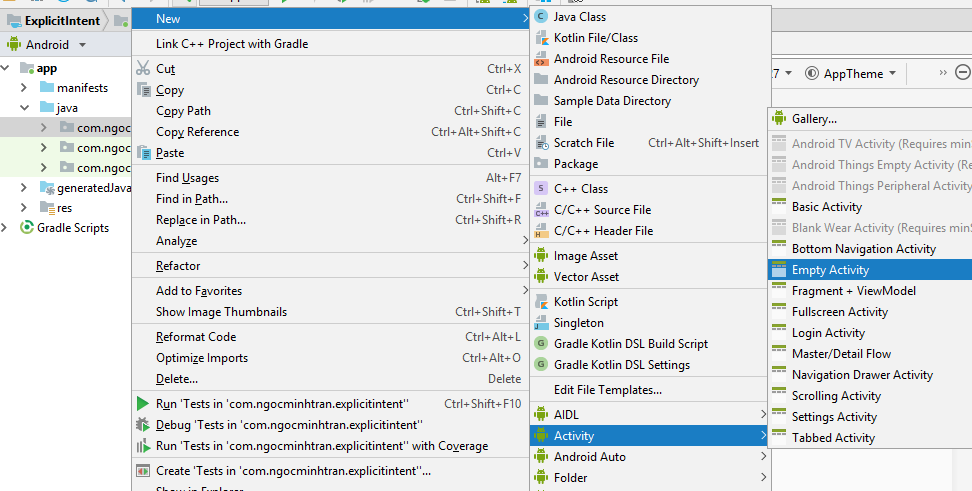Screen dimensions: 972x491
Task: Click the scissors Cut icon
Action: 143,68
